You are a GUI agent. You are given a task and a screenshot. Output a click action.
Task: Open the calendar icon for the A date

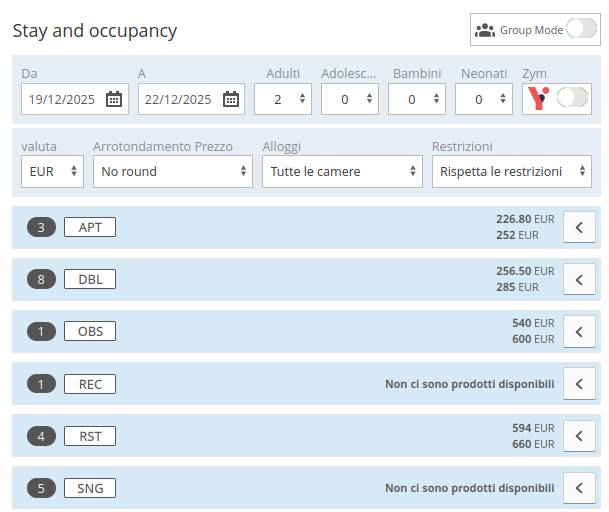pos(231,99)
